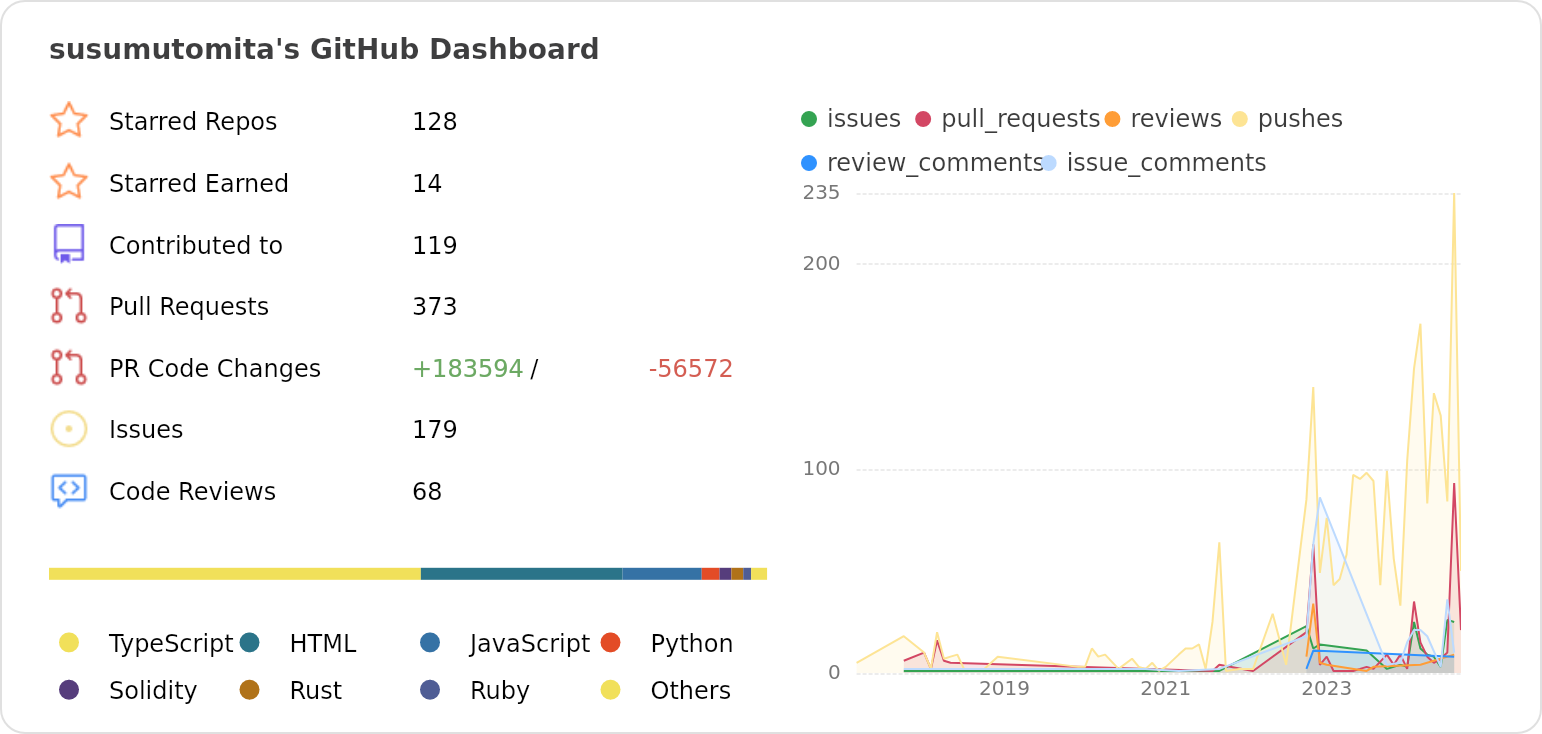Click the Starred Earned value 14
1542x734 pixels.
point(427,184)
